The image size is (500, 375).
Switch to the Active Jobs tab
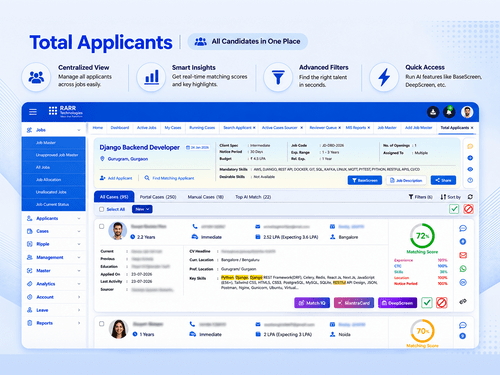[x=146, y=128]
